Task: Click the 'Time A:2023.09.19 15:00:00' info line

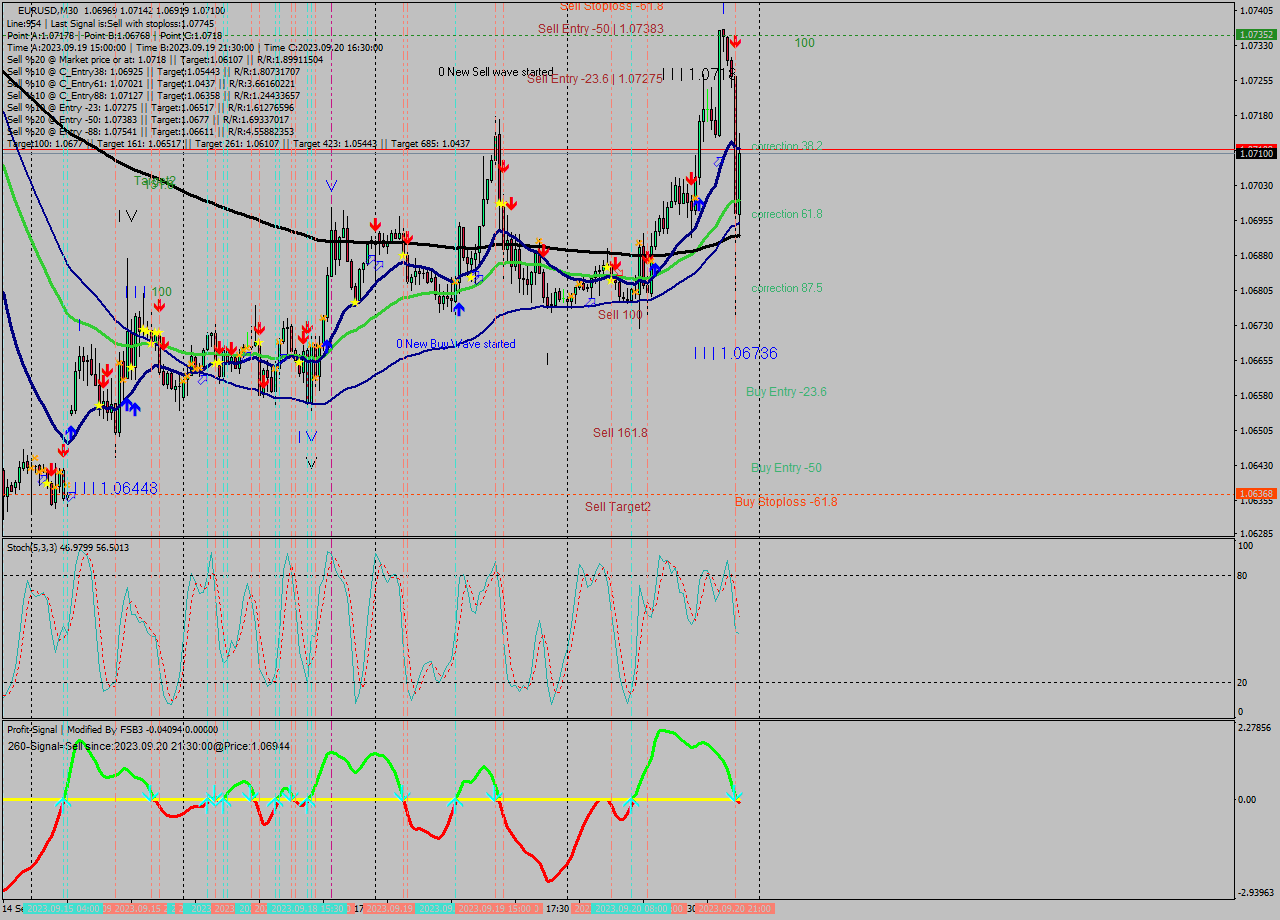Action: click(195, 47)
